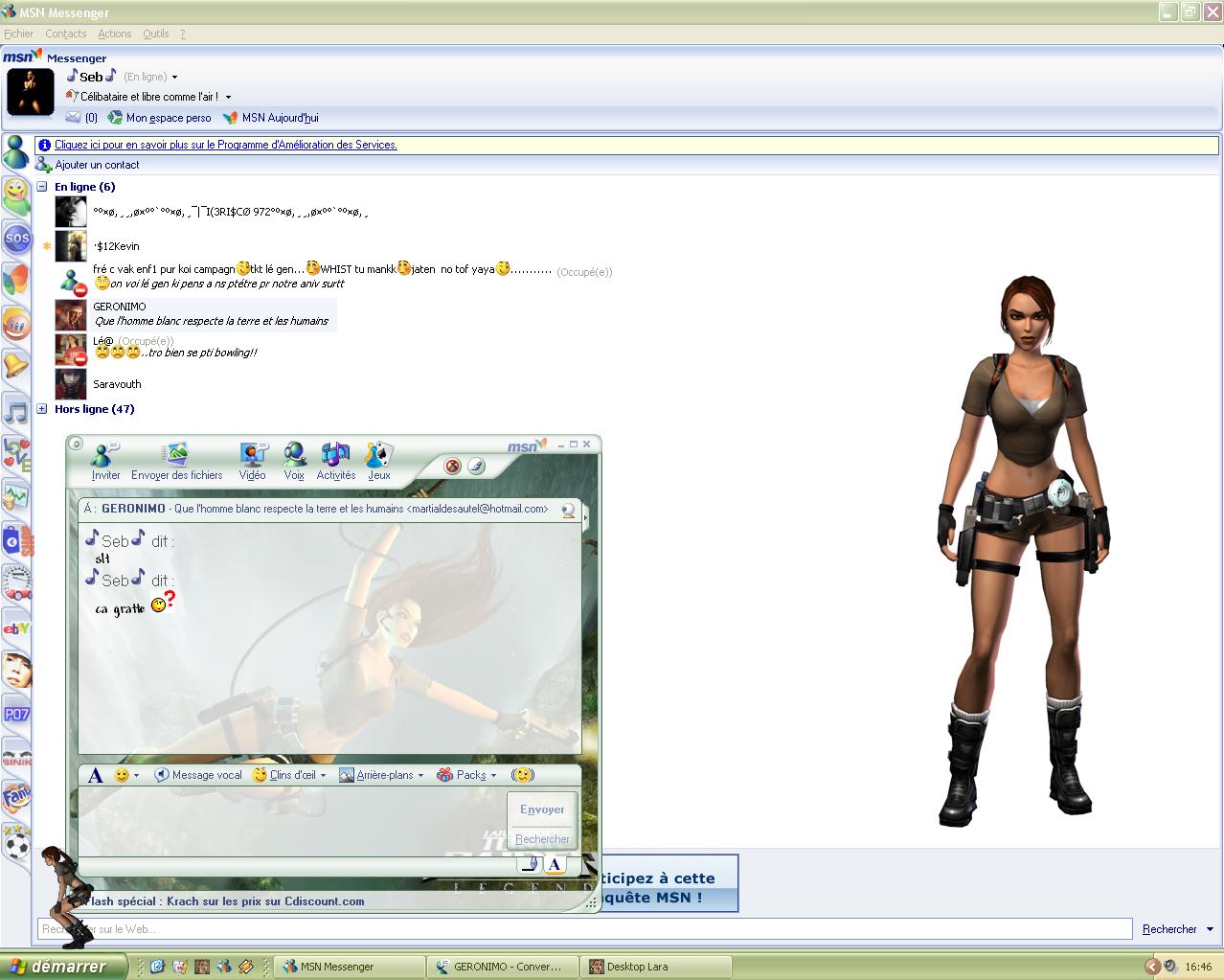The height and width of the screenshot is (980, 1224).
Task: Start a Vidéo call from the conversation toolbar
Action: [253, 461]
